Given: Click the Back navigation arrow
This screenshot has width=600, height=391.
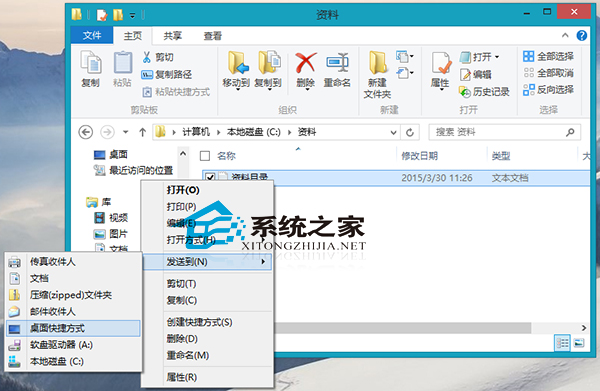Looking at the screenshot, I should point(86,132).
